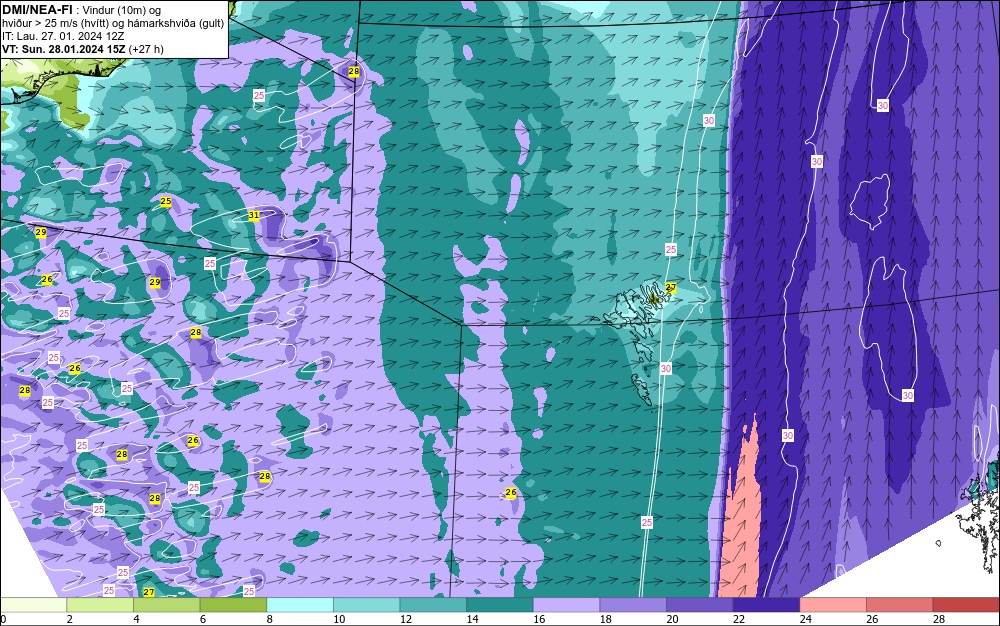Image resolution: width=1000 pixels, height=626 pixels.
Task: Click the legend scale tick label '0'
Action: click(x=3, y=619)
